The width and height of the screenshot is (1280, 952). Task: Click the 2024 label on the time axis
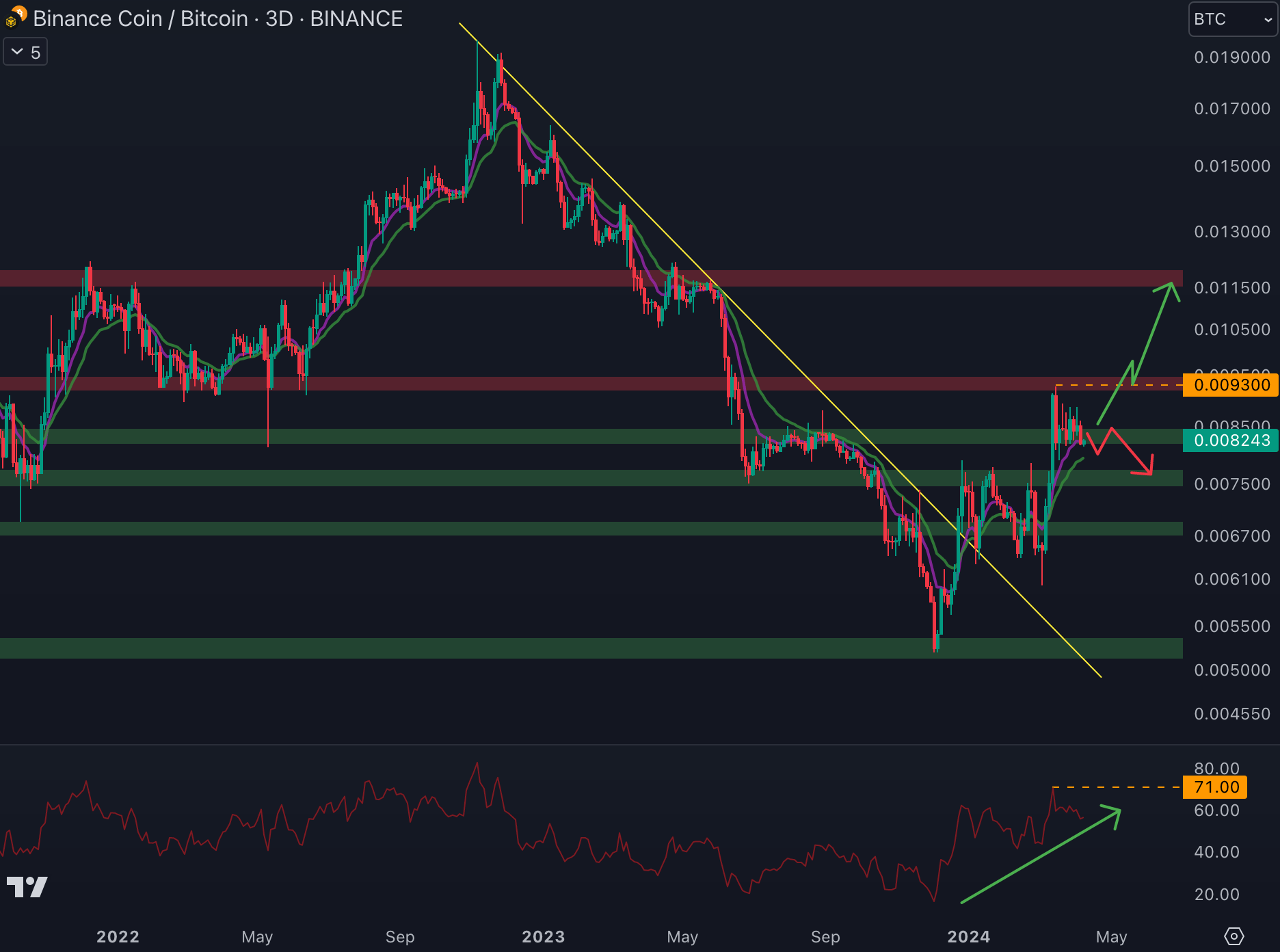coord(968,936)
